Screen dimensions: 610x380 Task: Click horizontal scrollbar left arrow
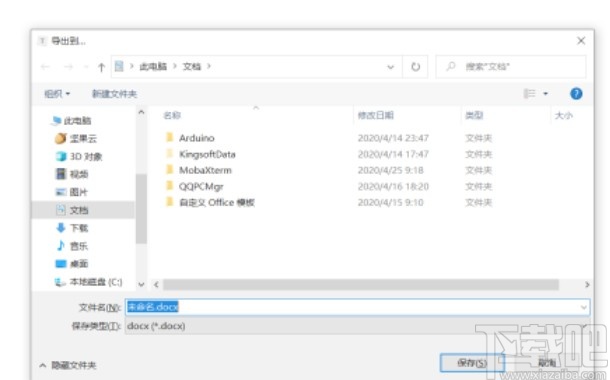156,285
